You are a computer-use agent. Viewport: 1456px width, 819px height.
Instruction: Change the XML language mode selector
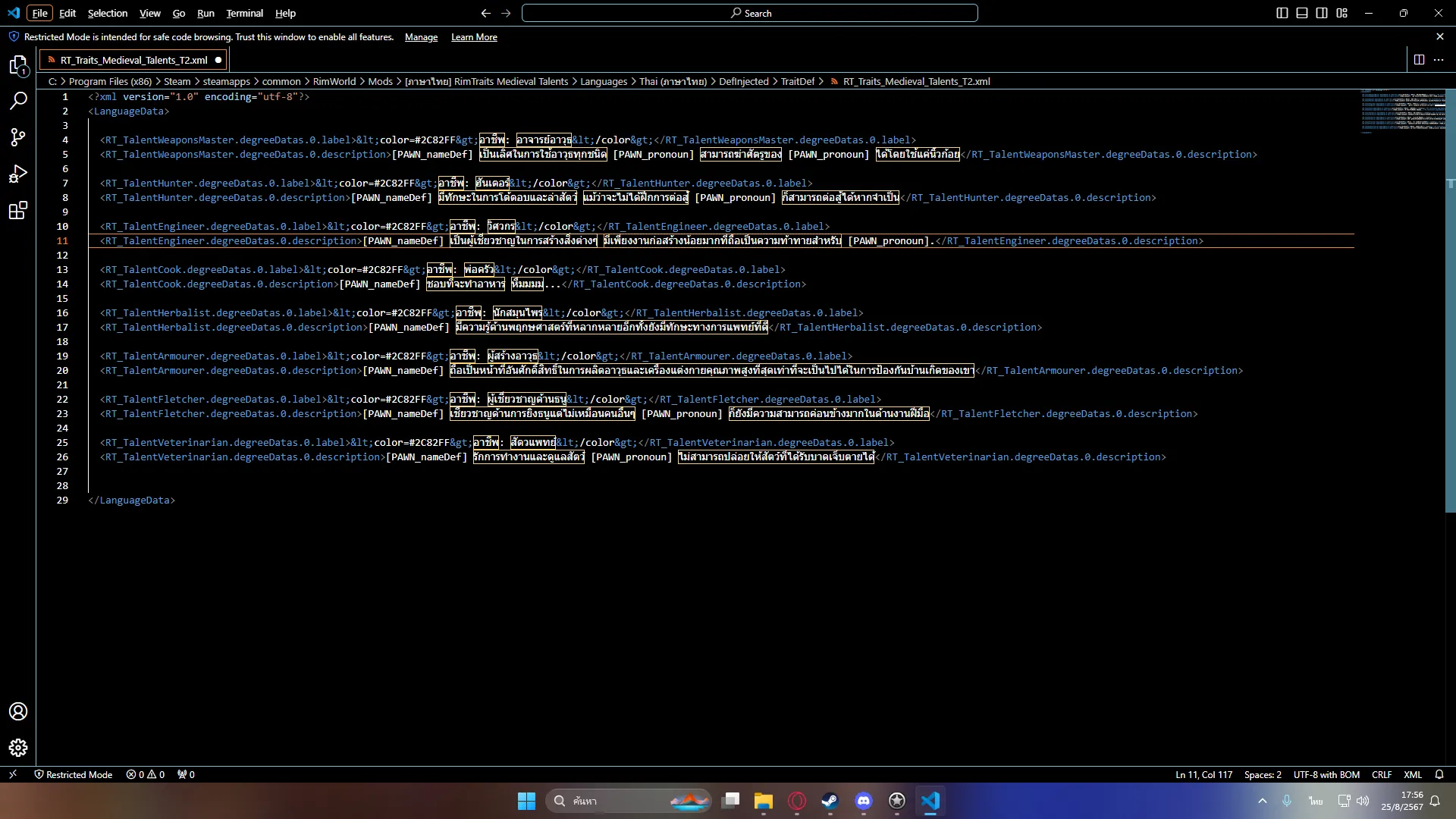pyautogui.click(x=1412, y=774)
